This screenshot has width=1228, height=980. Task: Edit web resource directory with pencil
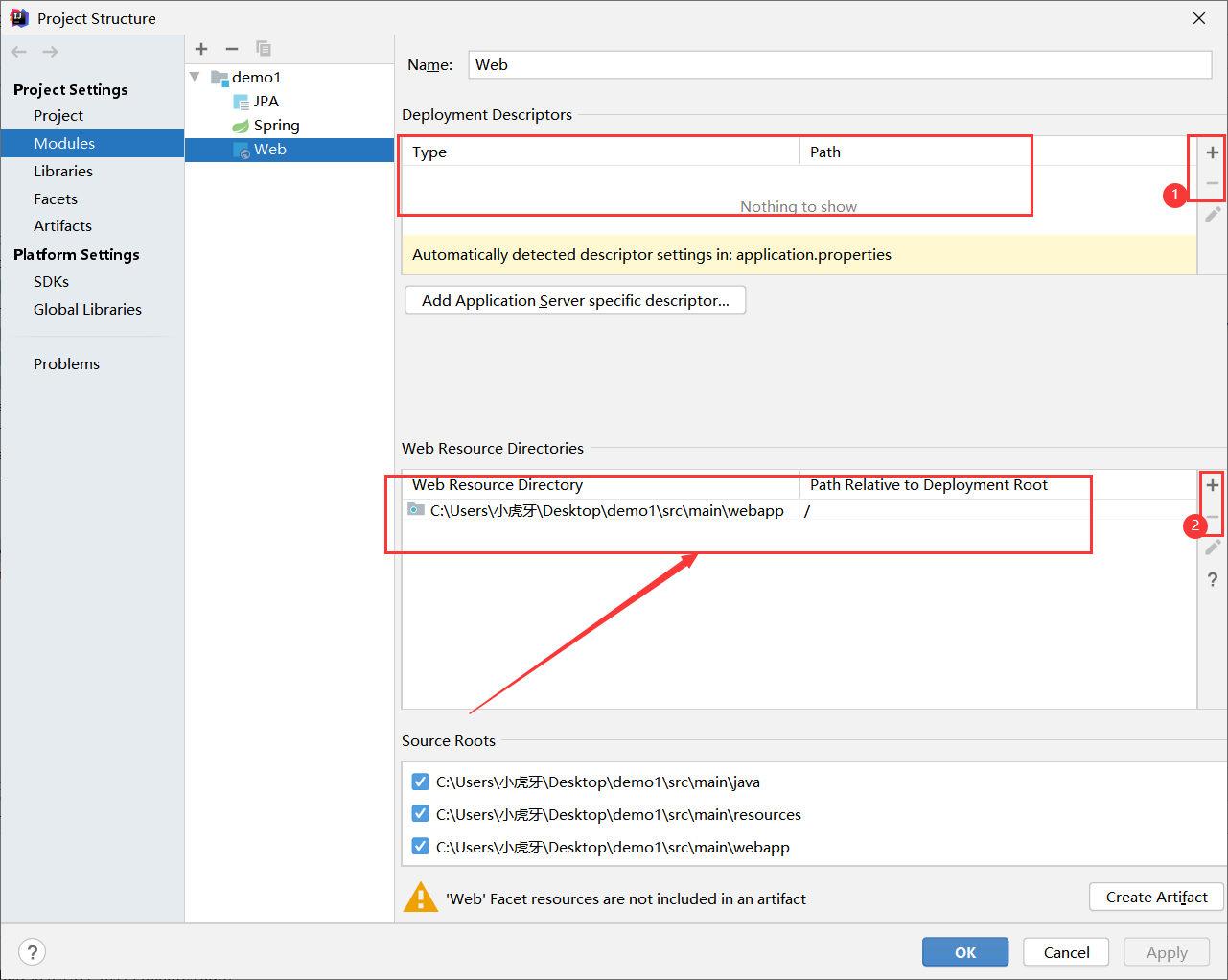pyautogui.click(x=1213, y=548)
